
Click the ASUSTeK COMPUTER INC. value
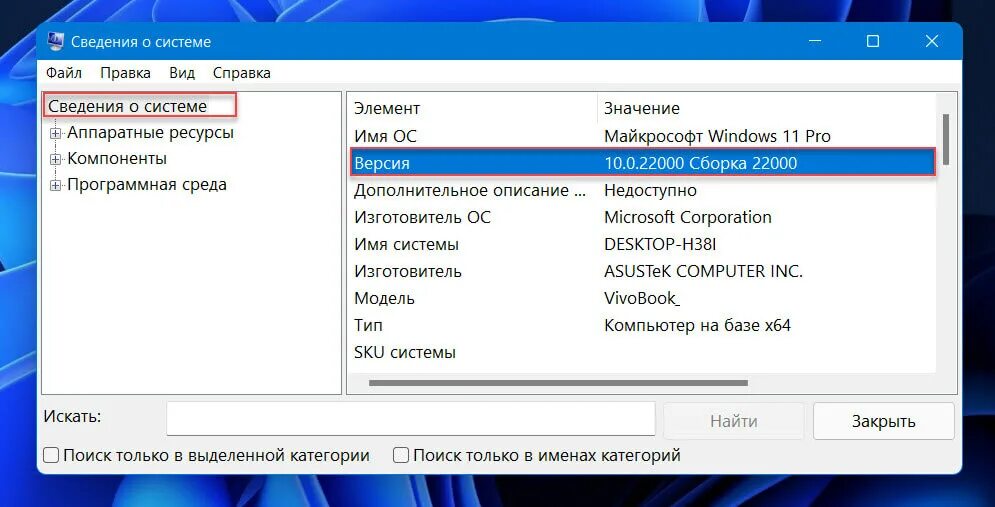point(704,272)
